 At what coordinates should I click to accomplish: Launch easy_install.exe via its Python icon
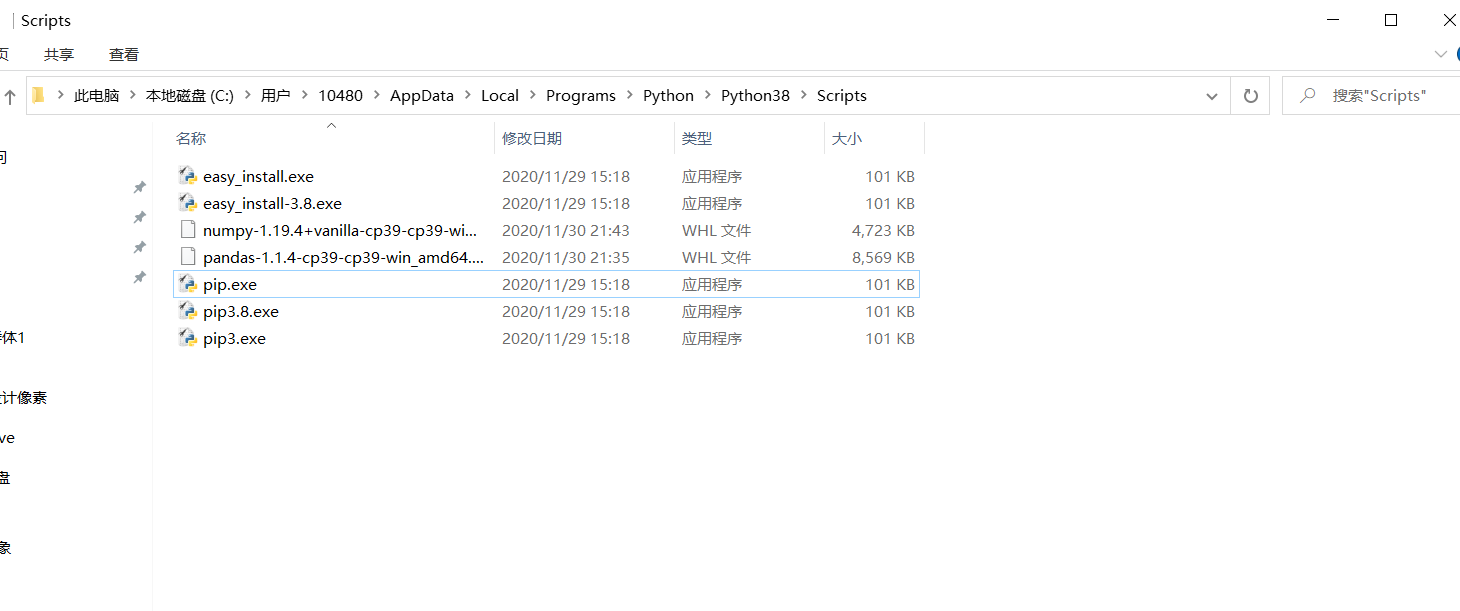click(x=187, y=175)
